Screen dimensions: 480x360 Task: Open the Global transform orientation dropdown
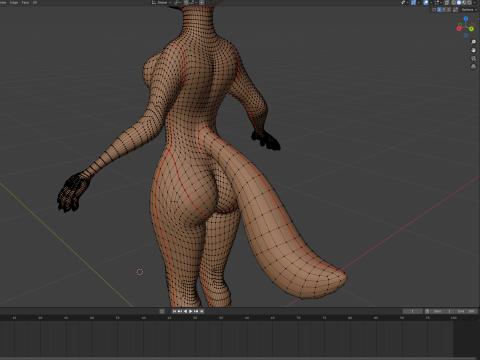(x=162, y=2)
